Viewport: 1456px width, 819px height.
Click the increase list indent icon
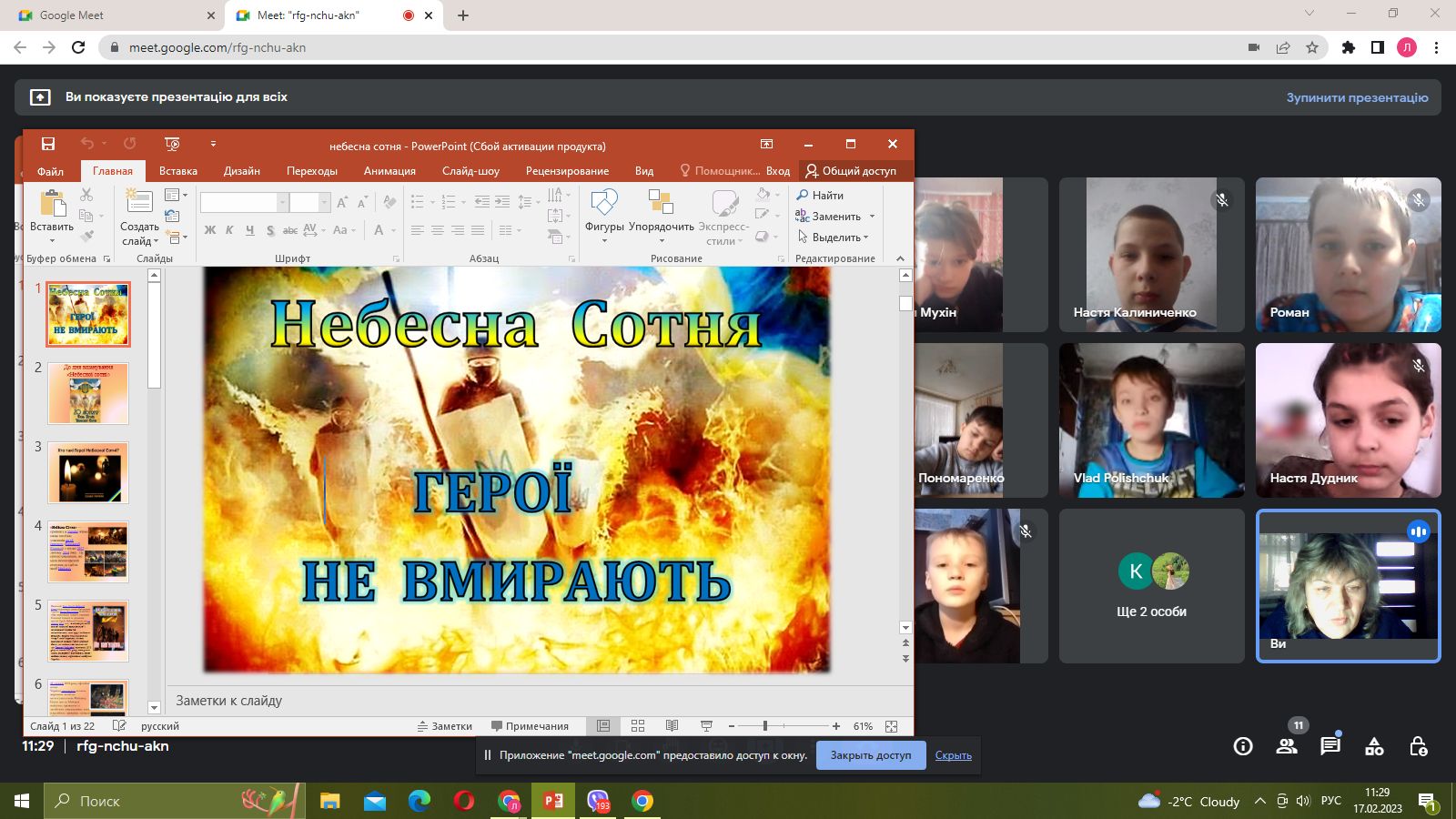coord(501,202)
